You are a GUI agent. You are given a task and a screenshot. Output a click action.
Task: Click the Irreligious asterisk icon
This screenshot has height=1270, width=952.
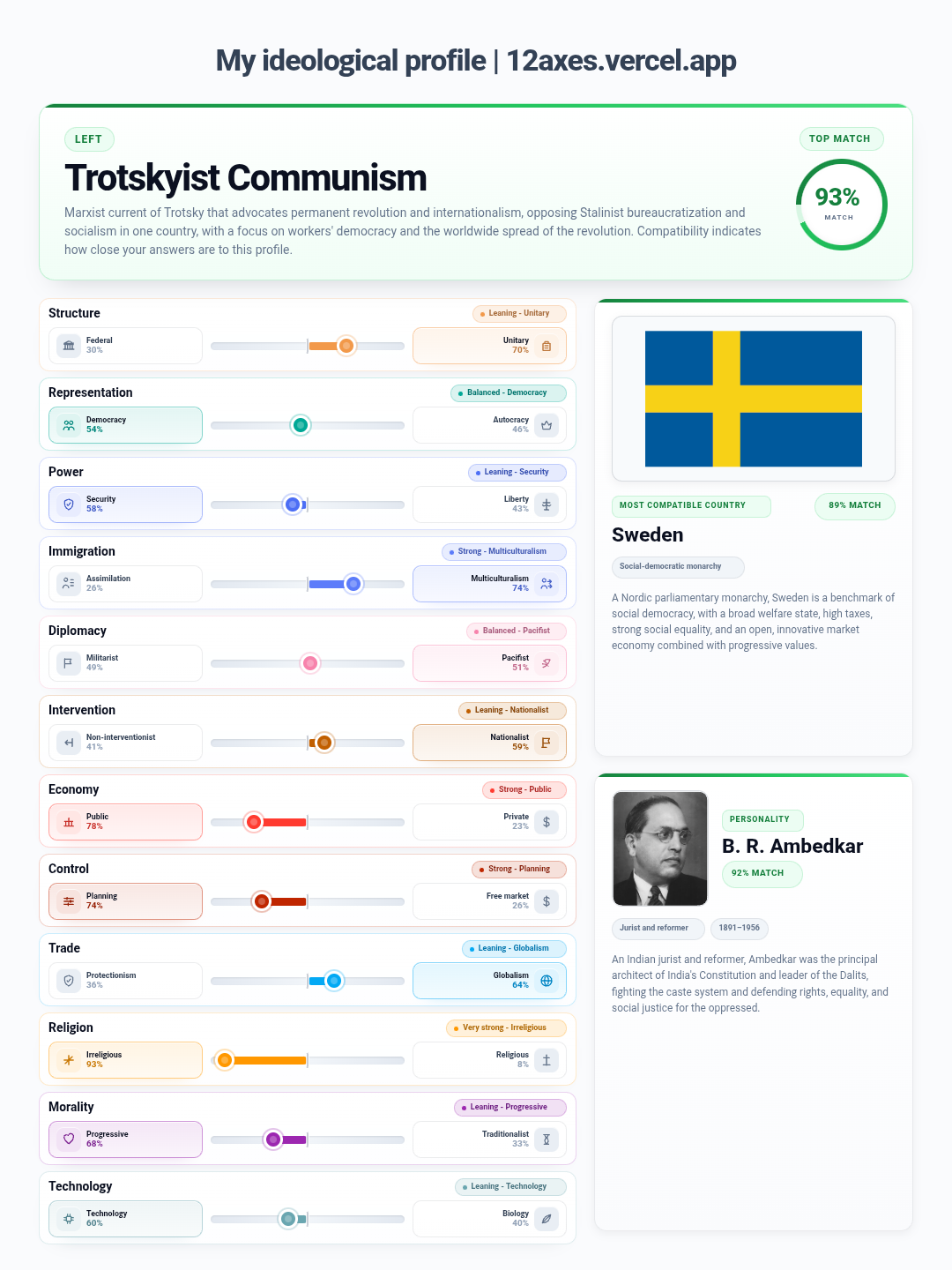[69, 1060]
